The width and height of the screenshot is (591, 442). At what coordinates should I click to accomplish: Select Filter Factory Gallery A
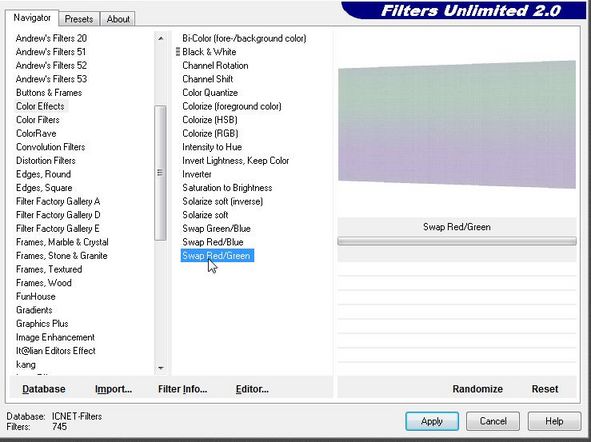point(58,201)
